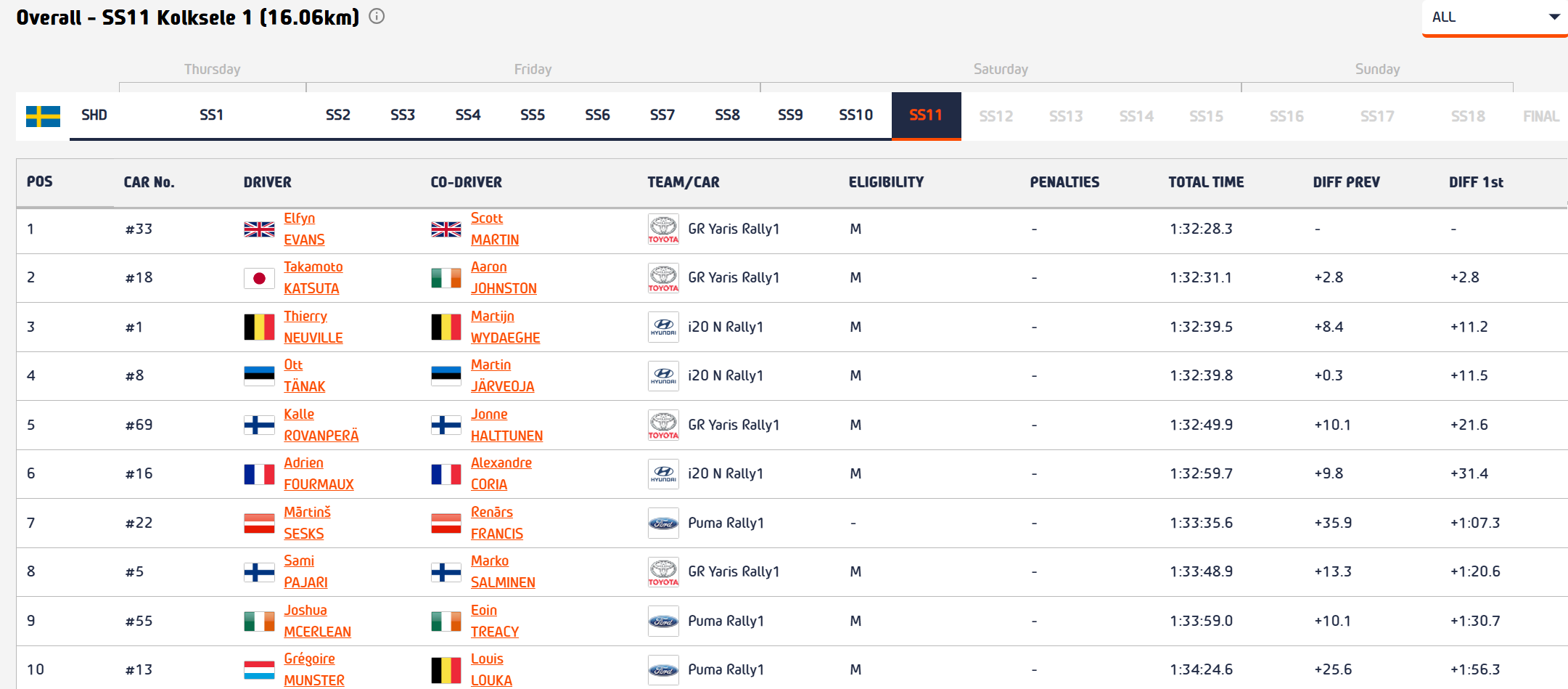1568x689 pixels.
Task: Click the Swedish flag icon
Action: tap(43, 116)
